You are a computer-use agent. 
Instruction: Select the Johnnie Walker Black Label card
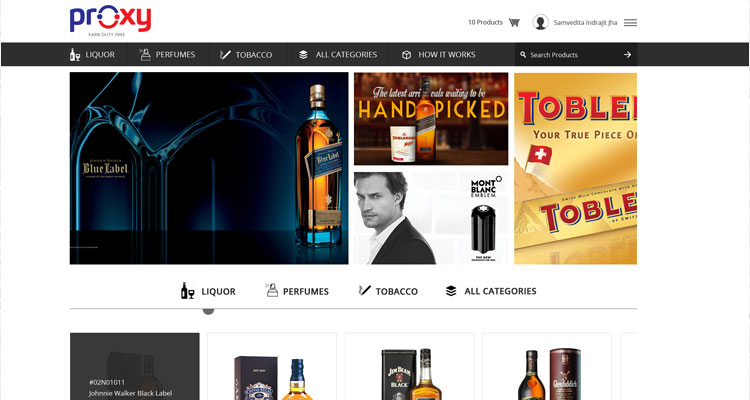click(x=134, y=366)
